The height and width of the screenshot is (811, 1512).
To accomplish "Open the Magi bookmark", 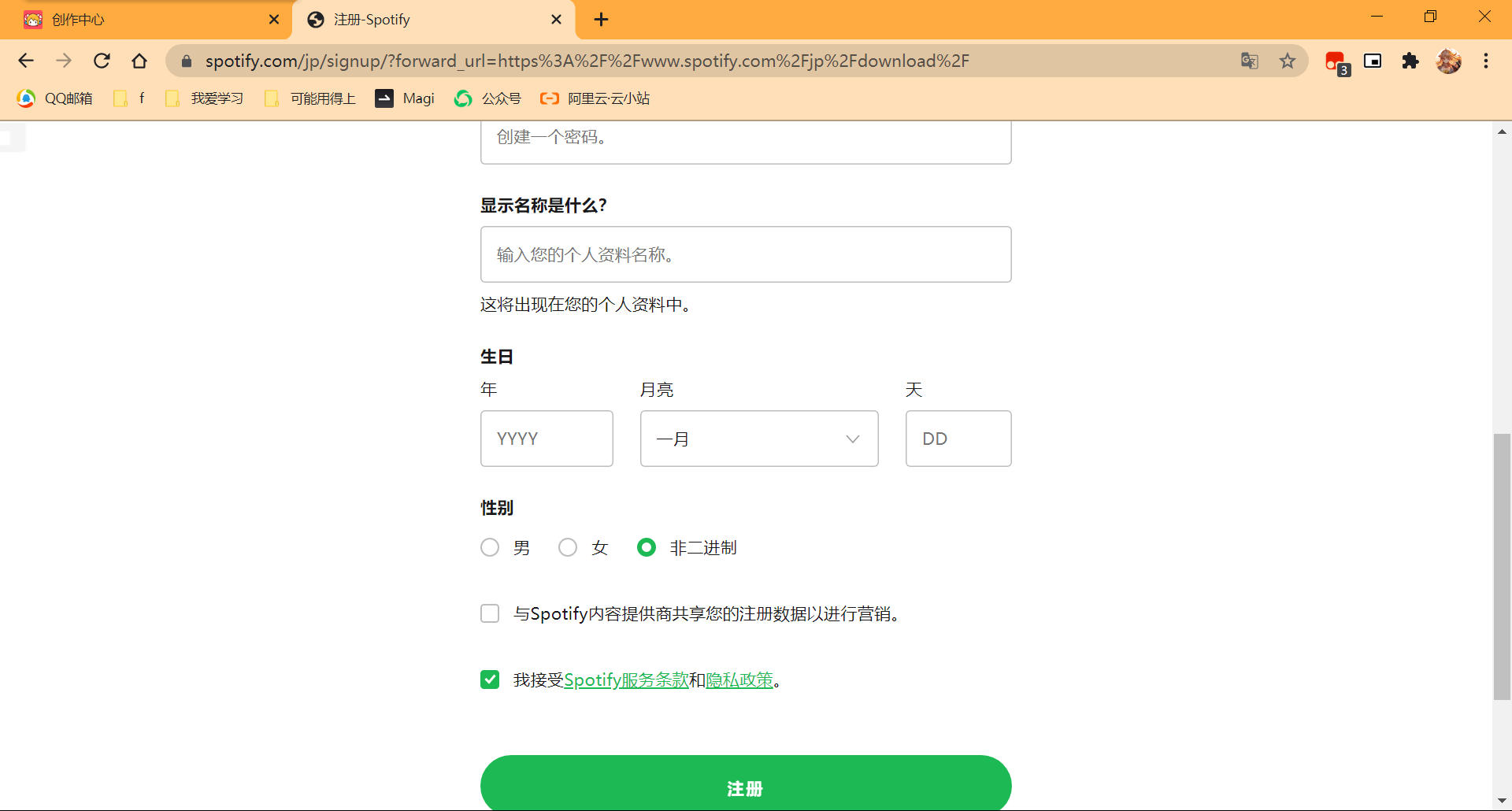I will point(405,98).
